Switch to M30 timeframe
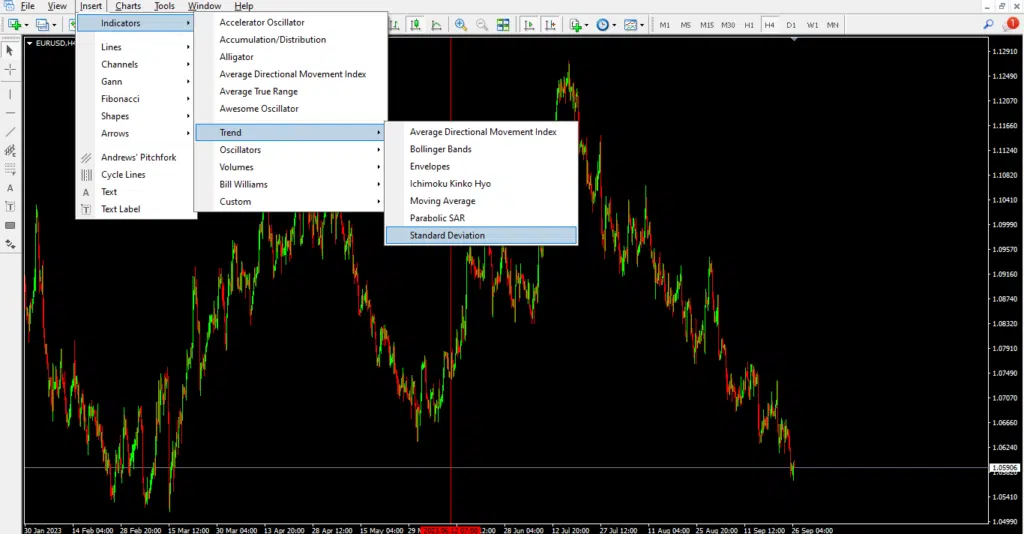The image size is (1024, 534). point(728,25)
